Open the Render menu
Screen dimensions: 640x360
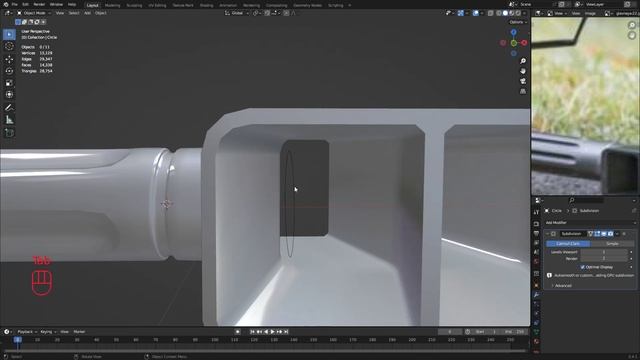click(x=39, y=4)
